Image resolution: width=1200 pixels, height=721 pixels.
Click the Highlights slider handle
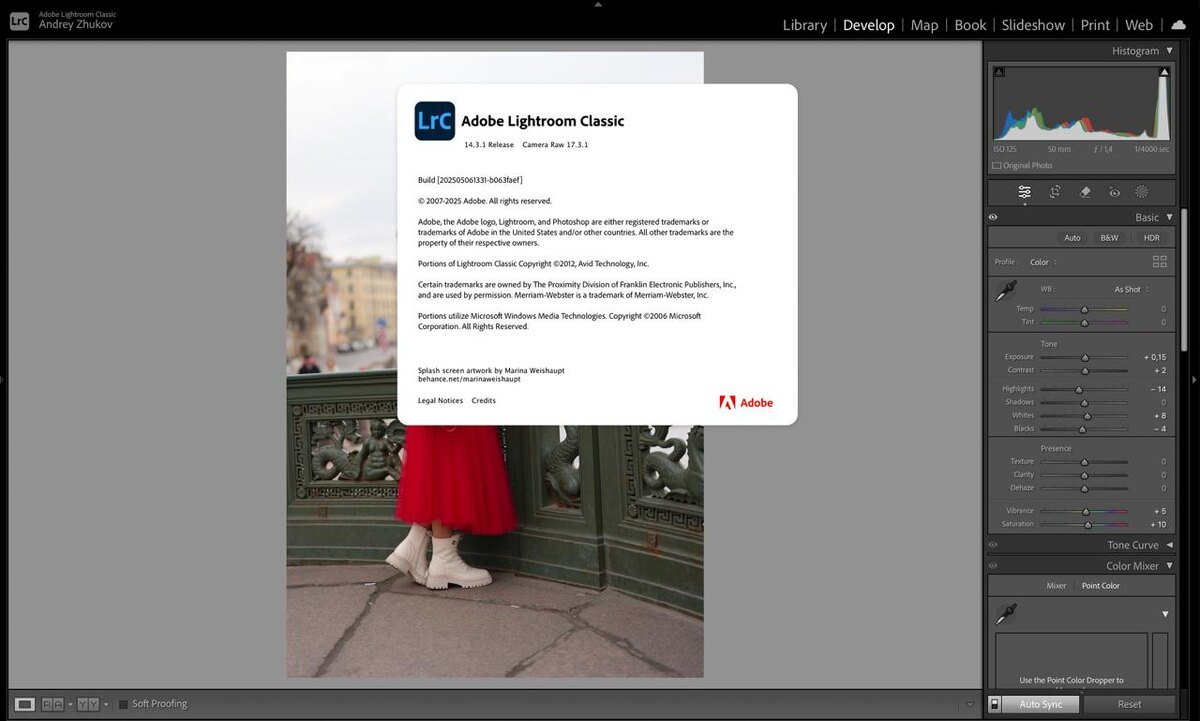(1078, 389)
